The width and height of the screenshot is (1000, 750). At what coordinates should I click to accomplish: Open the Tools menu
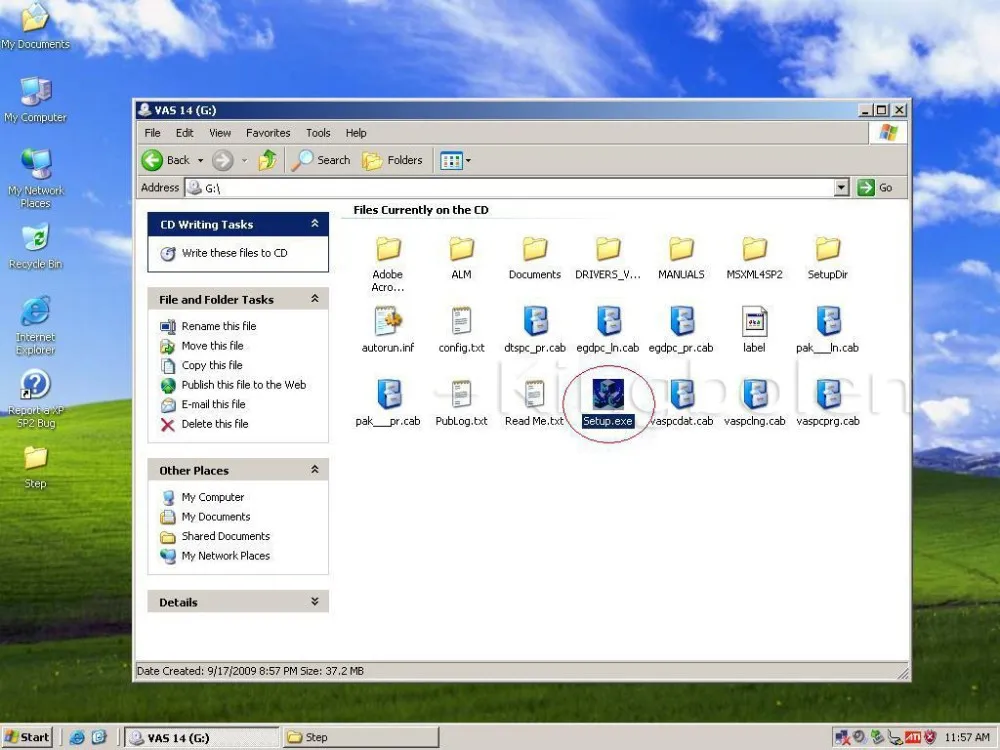318,133
